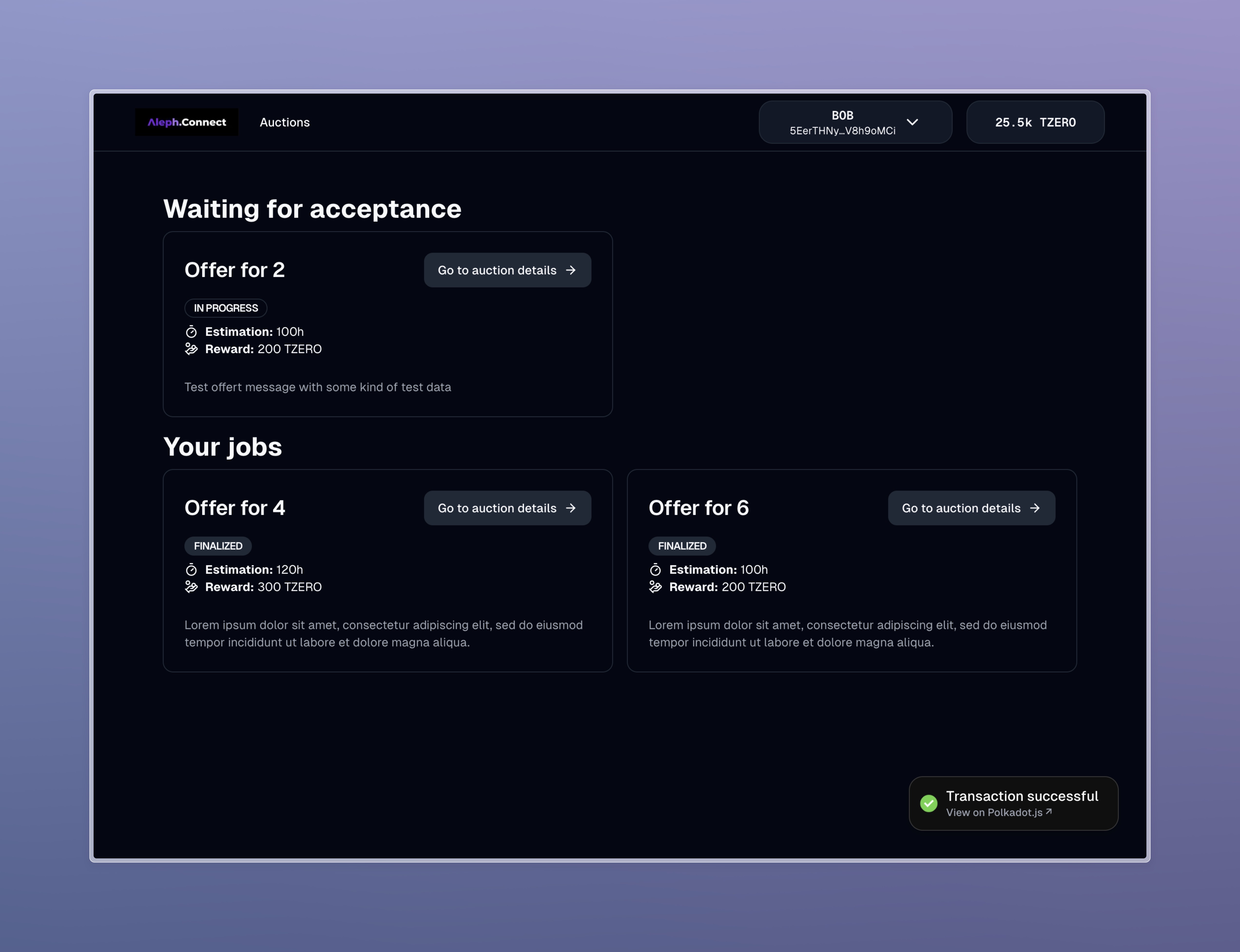Click stopwatch icon in Offer for 2

coord(192,331)
